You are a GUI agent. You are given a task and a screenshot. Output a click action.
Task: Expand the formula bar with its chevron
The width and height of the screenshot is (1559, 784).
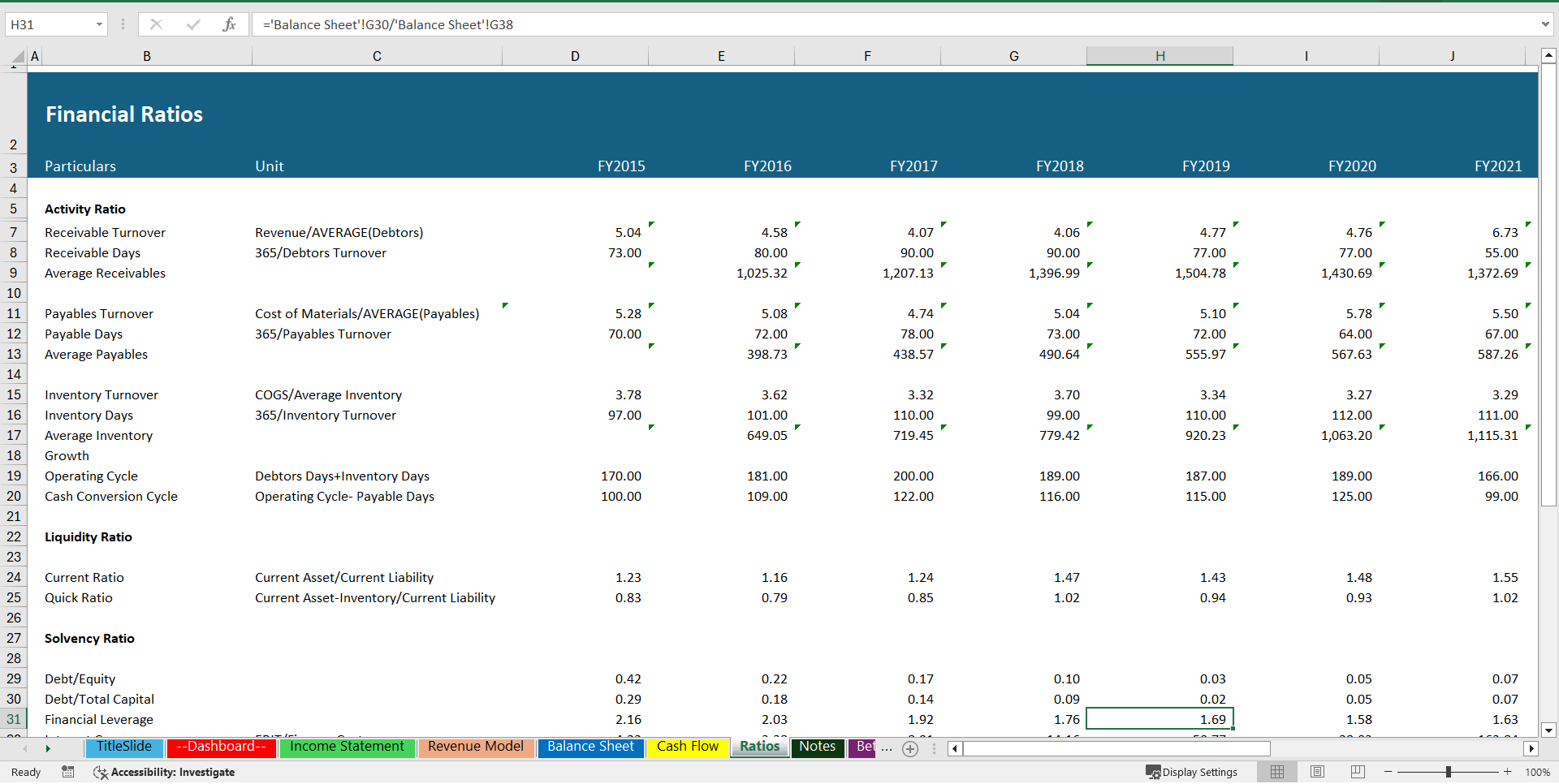tap(1546, 24)
